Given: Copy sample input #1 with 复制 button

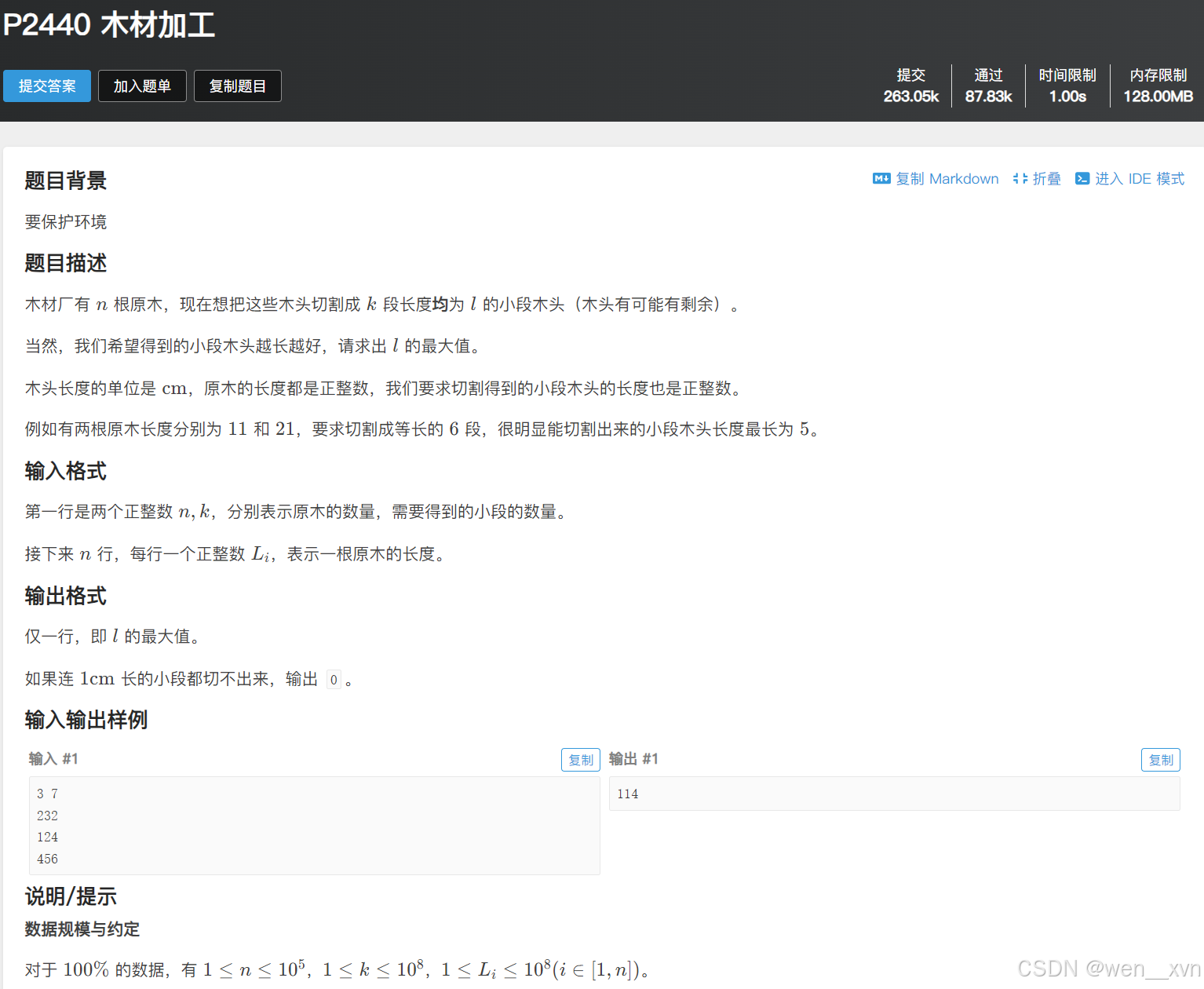Looking at the screenshot, I should (581, 760).
